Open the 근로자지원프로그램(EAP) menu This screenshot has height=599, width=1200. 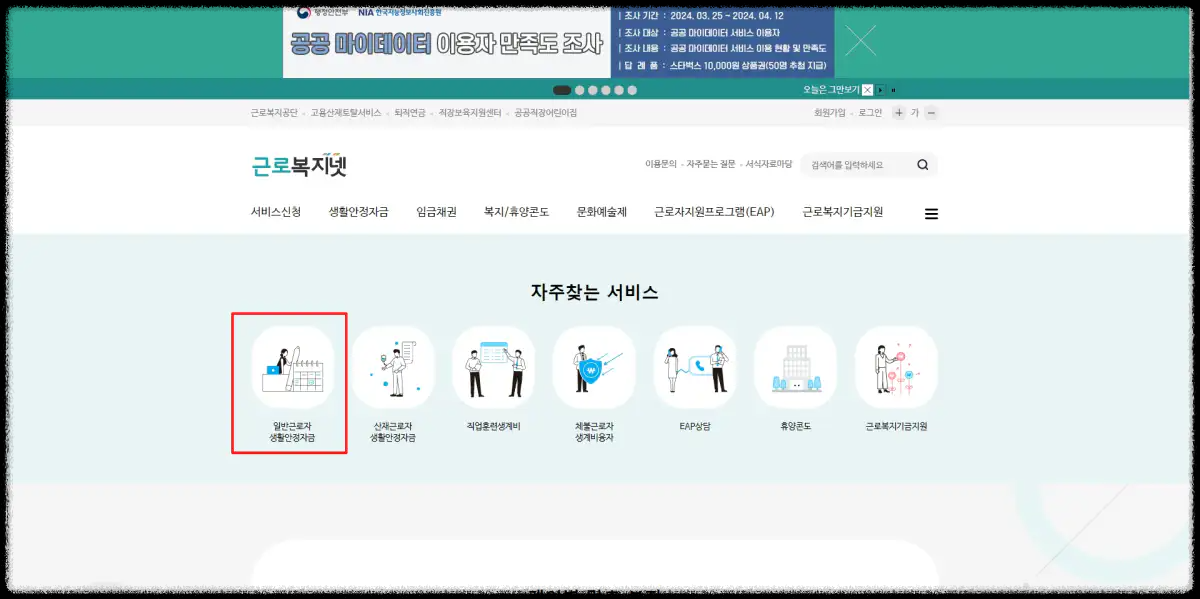714,212
